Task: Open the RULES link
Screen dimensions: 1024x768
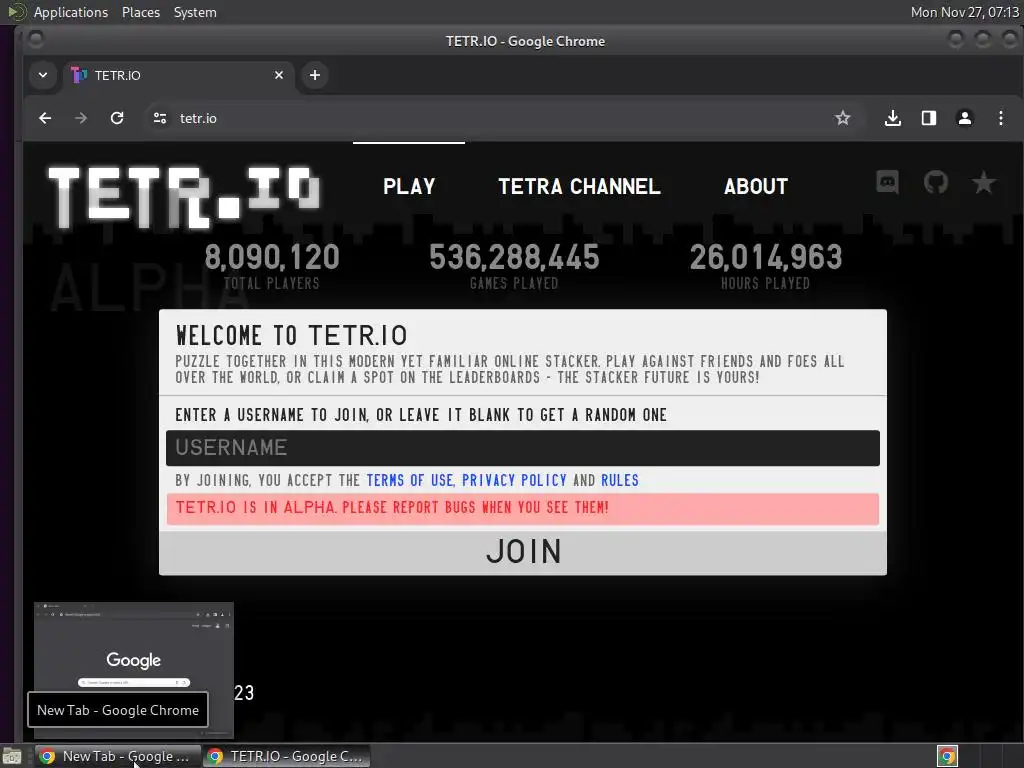Action: pos(620,481)
